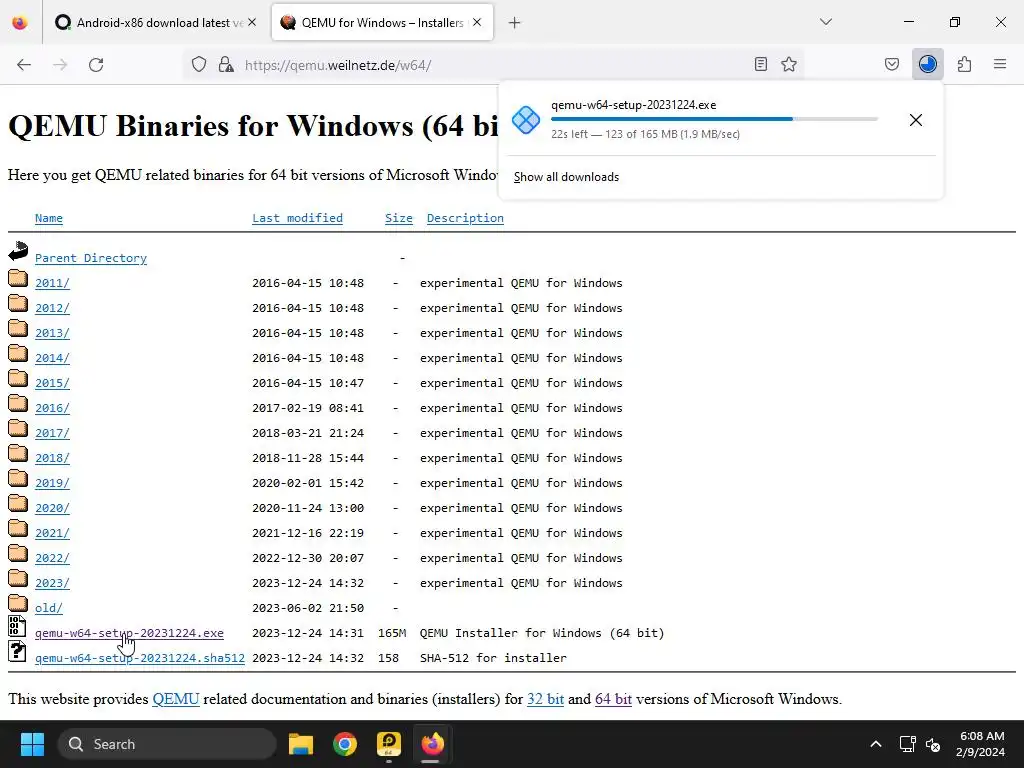The width and height of the screenshot is (1024, 768).
Task: Click Show all downloads
Action: pos(566,177)
